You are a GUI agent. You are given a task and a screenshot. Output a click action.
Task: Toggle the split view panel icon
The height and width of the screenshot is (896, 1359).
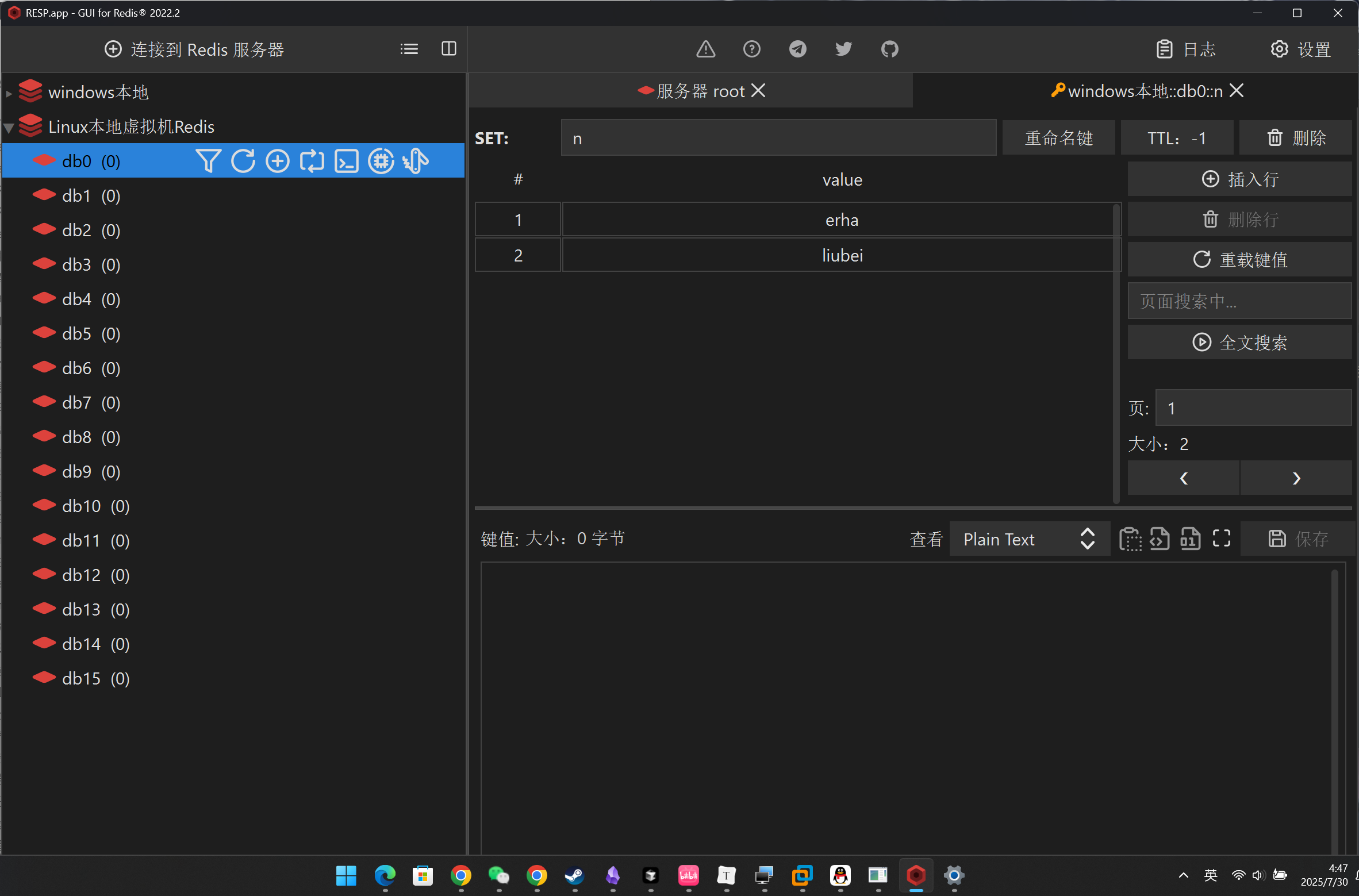click(x=448, y=49)
